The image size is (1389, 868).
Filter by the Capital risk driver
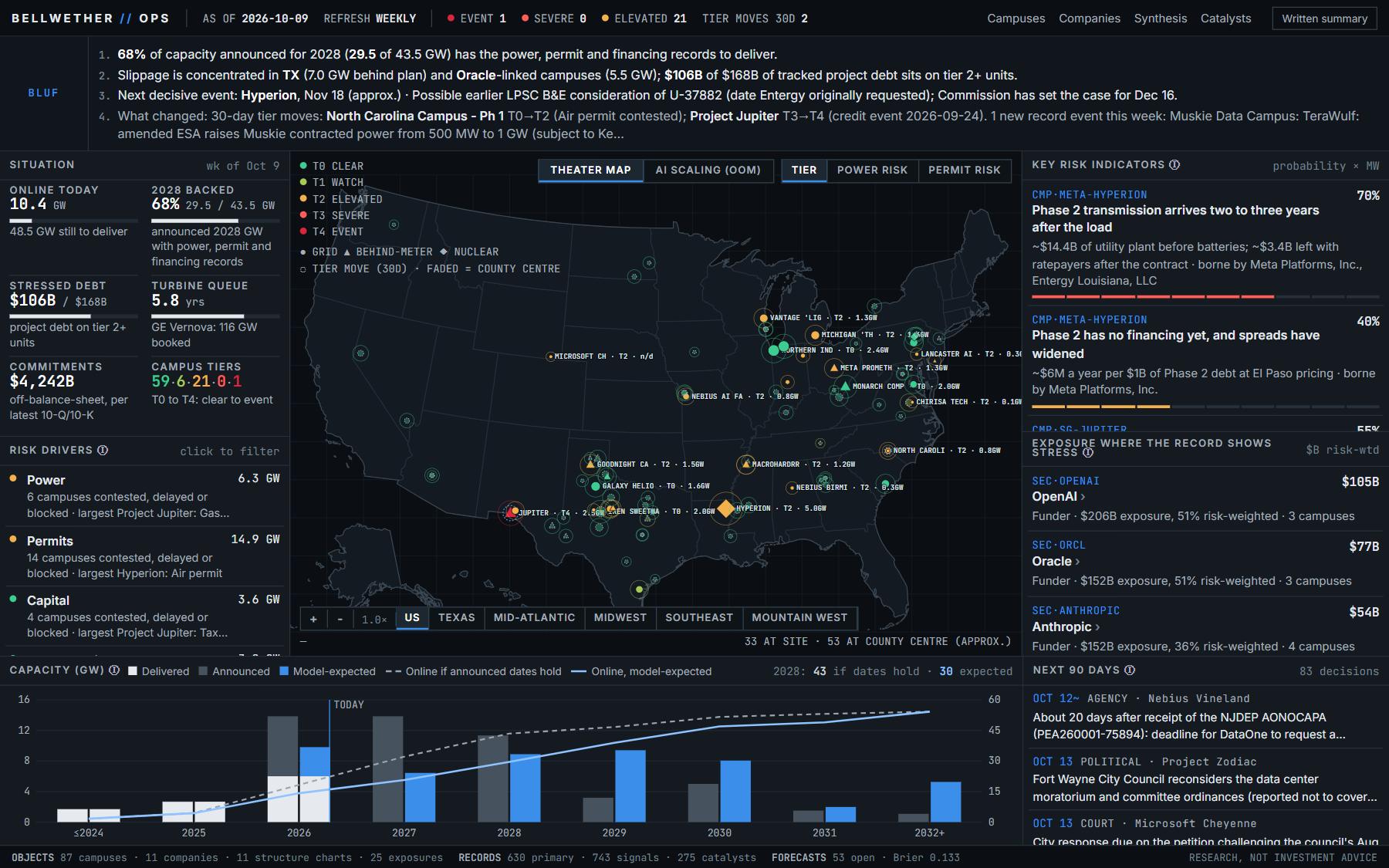(144, 616)
